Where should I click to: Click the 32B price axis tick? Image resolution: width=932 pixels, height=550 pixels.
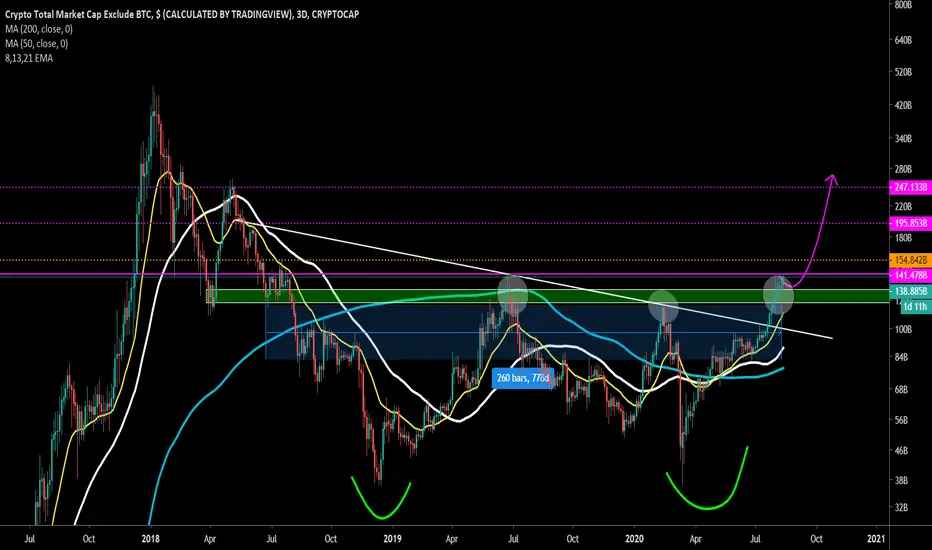tap(901, 507)
